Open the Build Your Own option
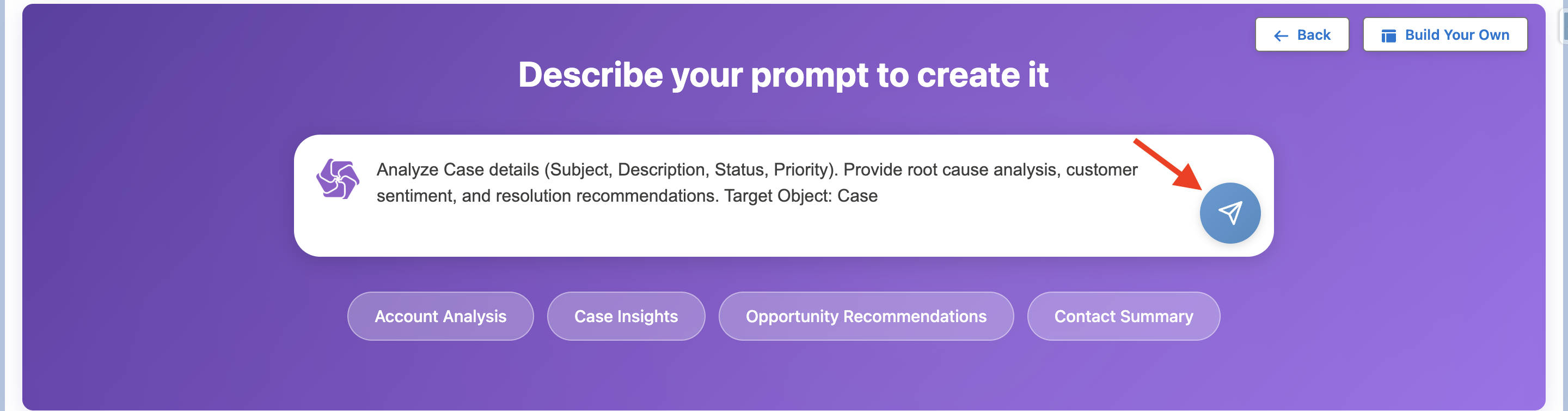This screenshot has width=1568, height=411. click(1456, 35)
